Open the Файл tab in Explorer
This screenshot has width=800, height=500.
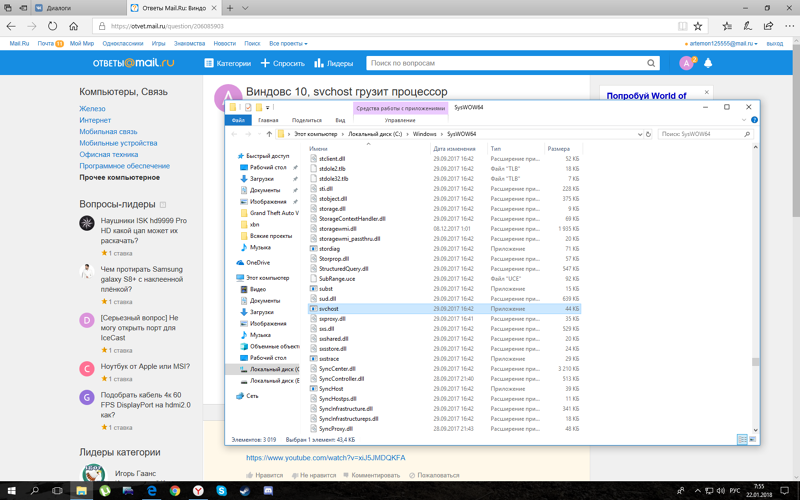(238, 120)
